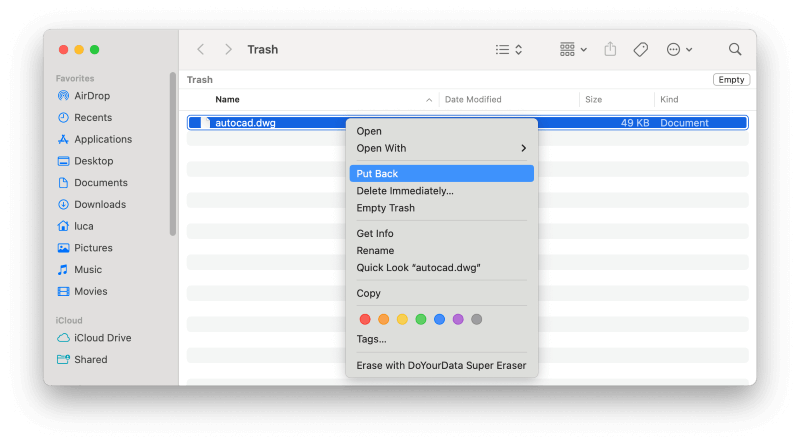Apply the yellow tag color
Screen dimensions: 800x443
coord(402,319)
